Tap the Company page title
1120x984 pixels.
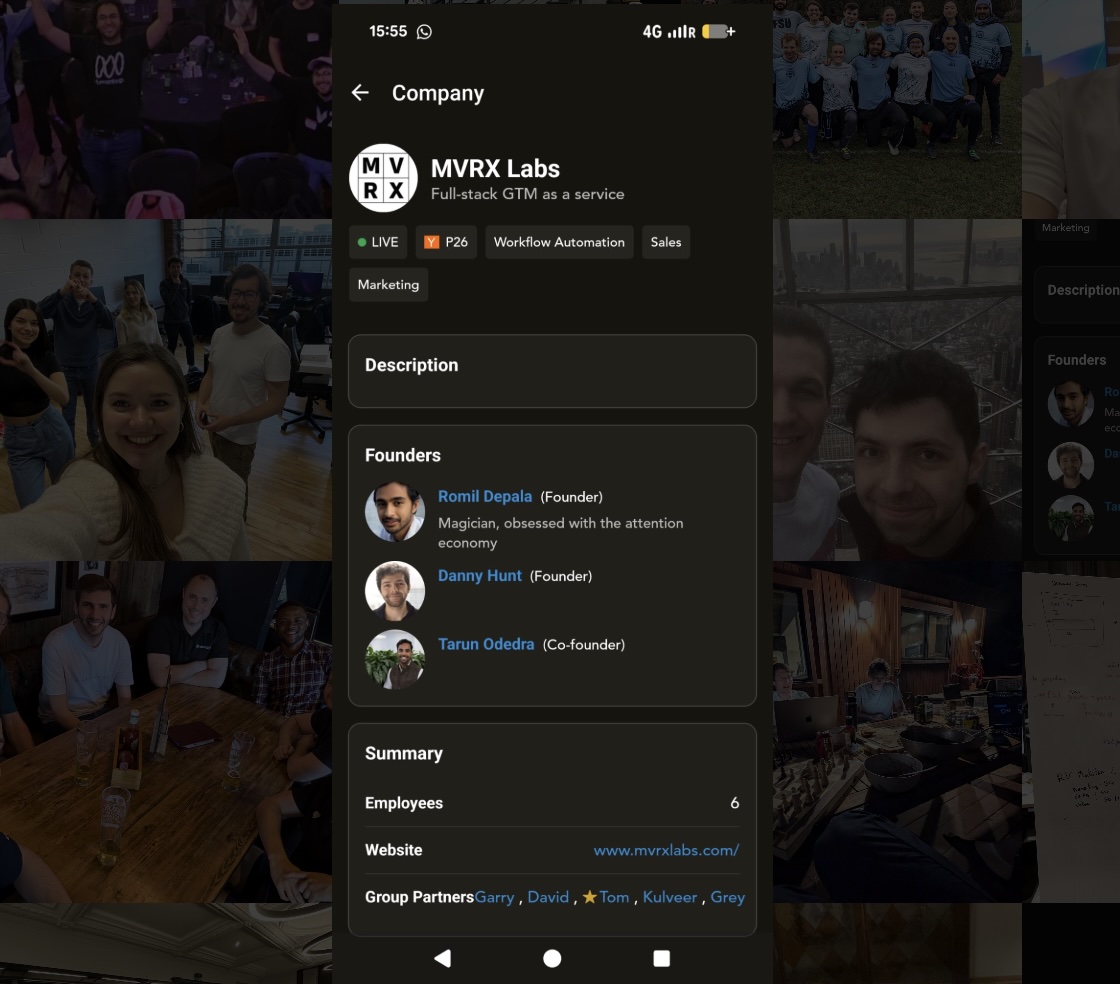[x=438, y=93]
